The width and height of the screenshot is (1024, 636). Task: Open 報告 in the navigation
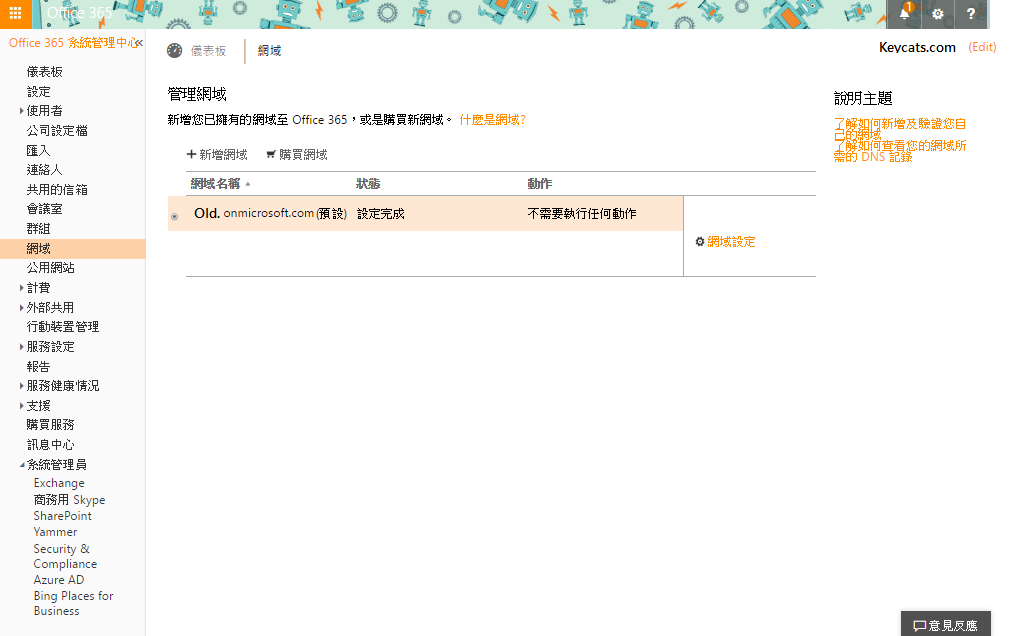[x=39, y=366]
